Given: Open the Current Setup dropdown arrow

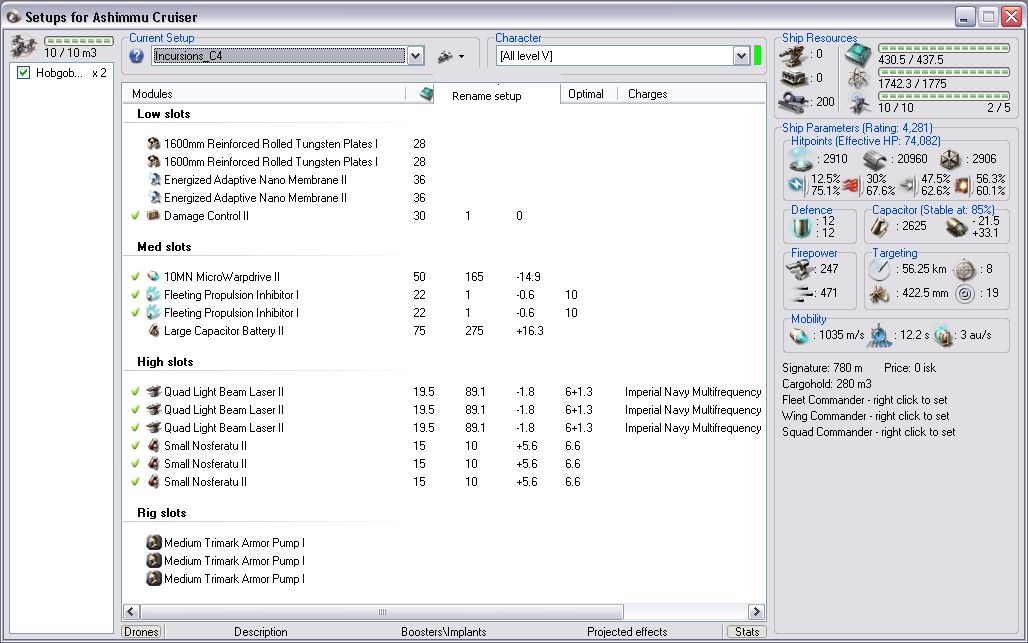Looking at the screenshot, I should coord(416,56).
